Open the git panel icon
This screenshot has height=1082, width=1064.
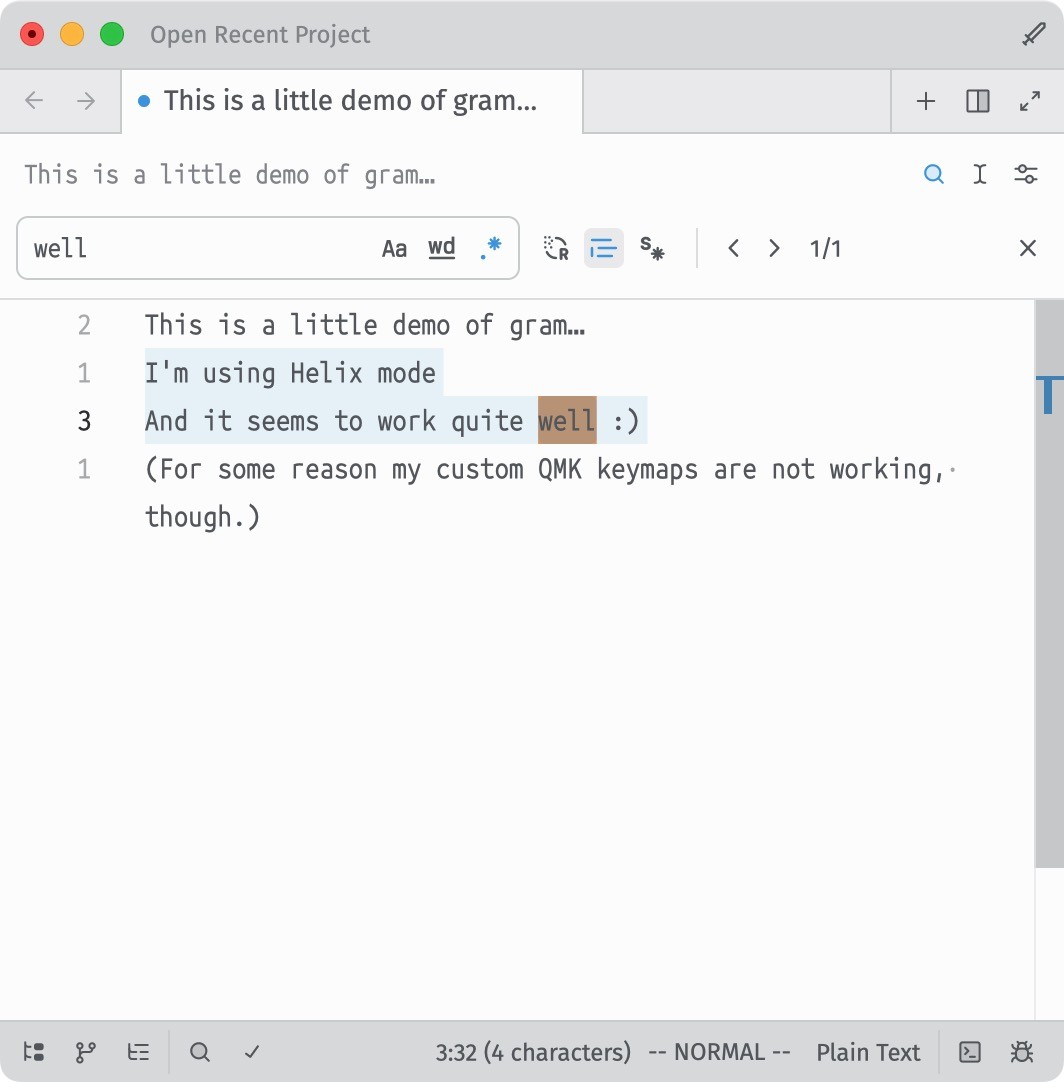click(86, 1052)
